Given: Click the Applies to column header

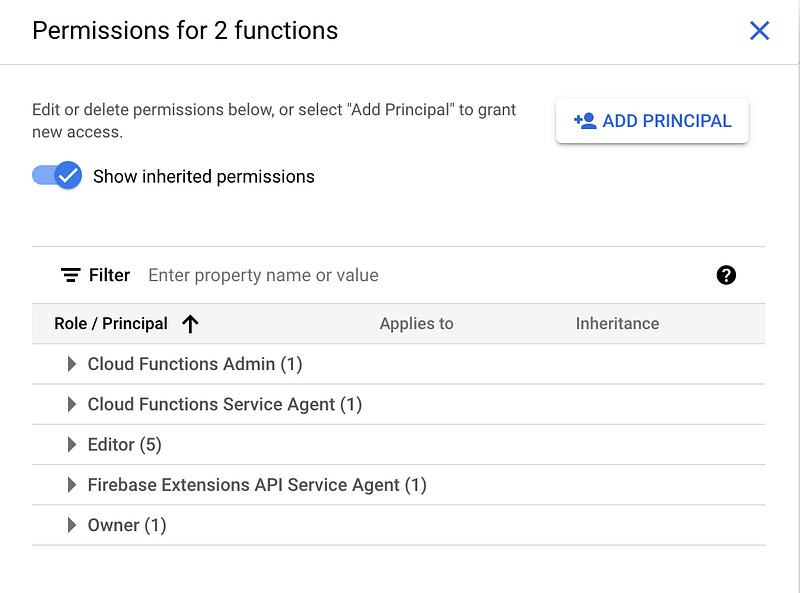Looking at the screenshot, I should (417, 324).
